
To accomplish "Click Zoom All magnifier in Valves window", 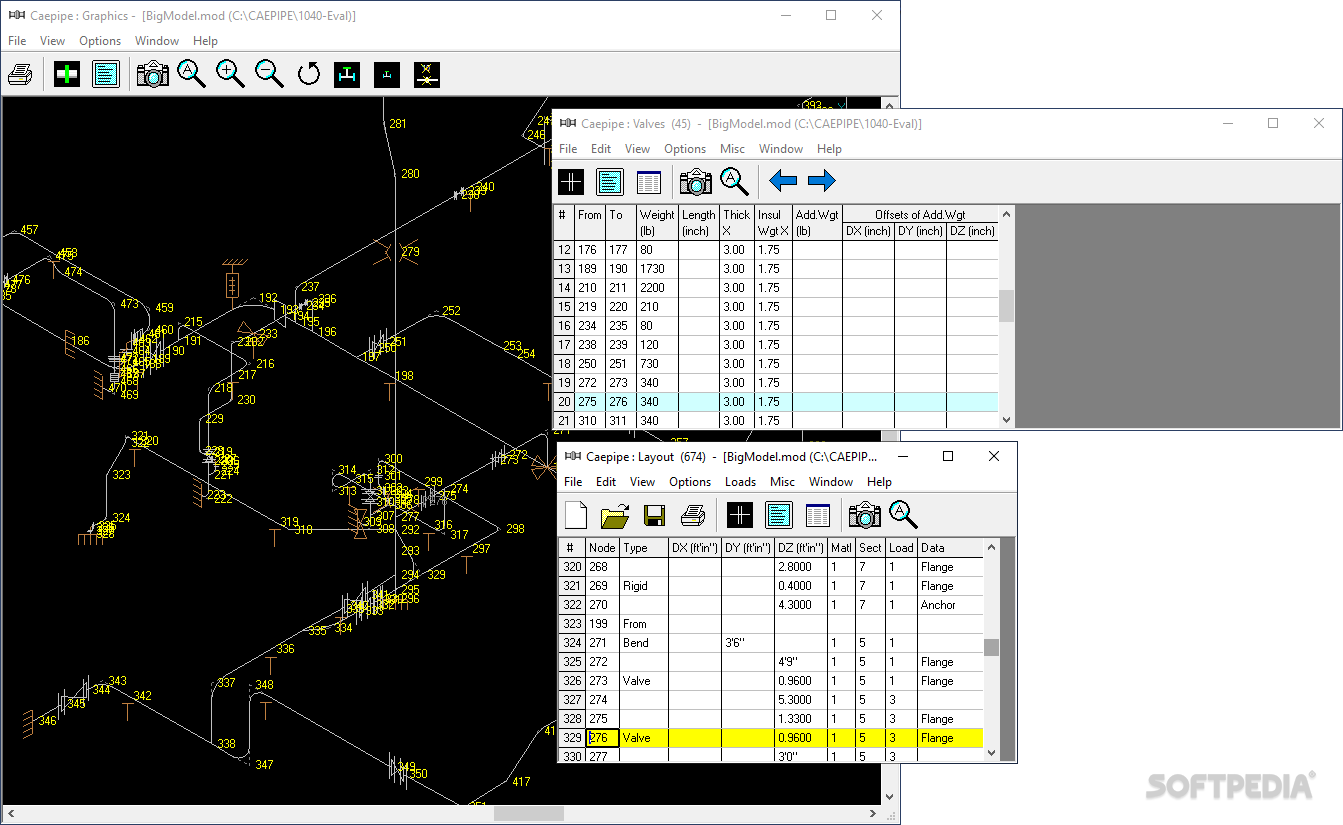I will coord(735,181).
